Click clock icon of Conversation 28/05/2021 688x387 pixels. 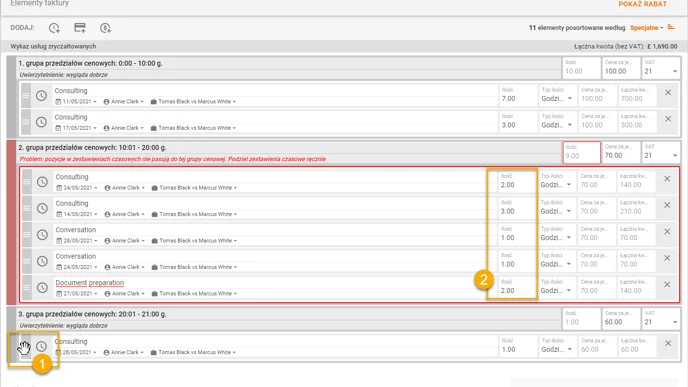42,234
